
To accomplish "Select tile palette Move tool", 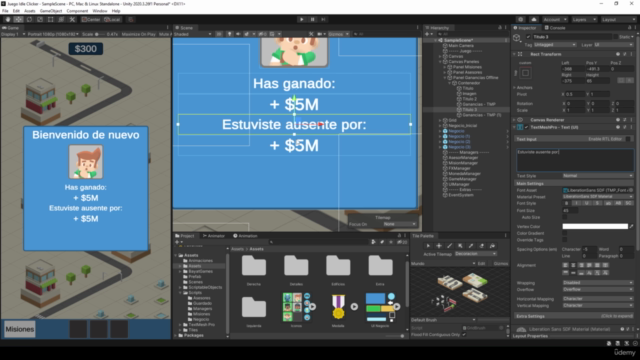I will point(439,246).
